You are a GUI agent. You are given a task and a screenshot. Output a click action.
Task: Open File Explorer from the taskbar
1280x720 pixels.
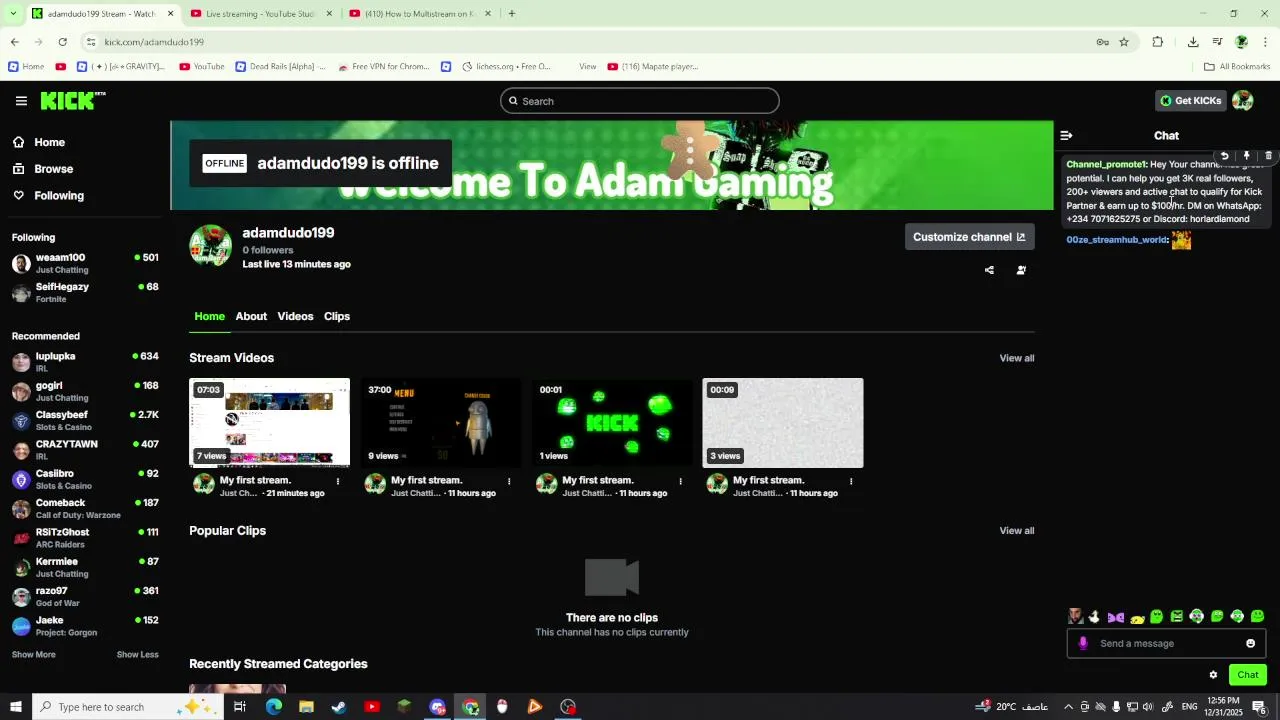pyautogui.click(x=306, y=707)
